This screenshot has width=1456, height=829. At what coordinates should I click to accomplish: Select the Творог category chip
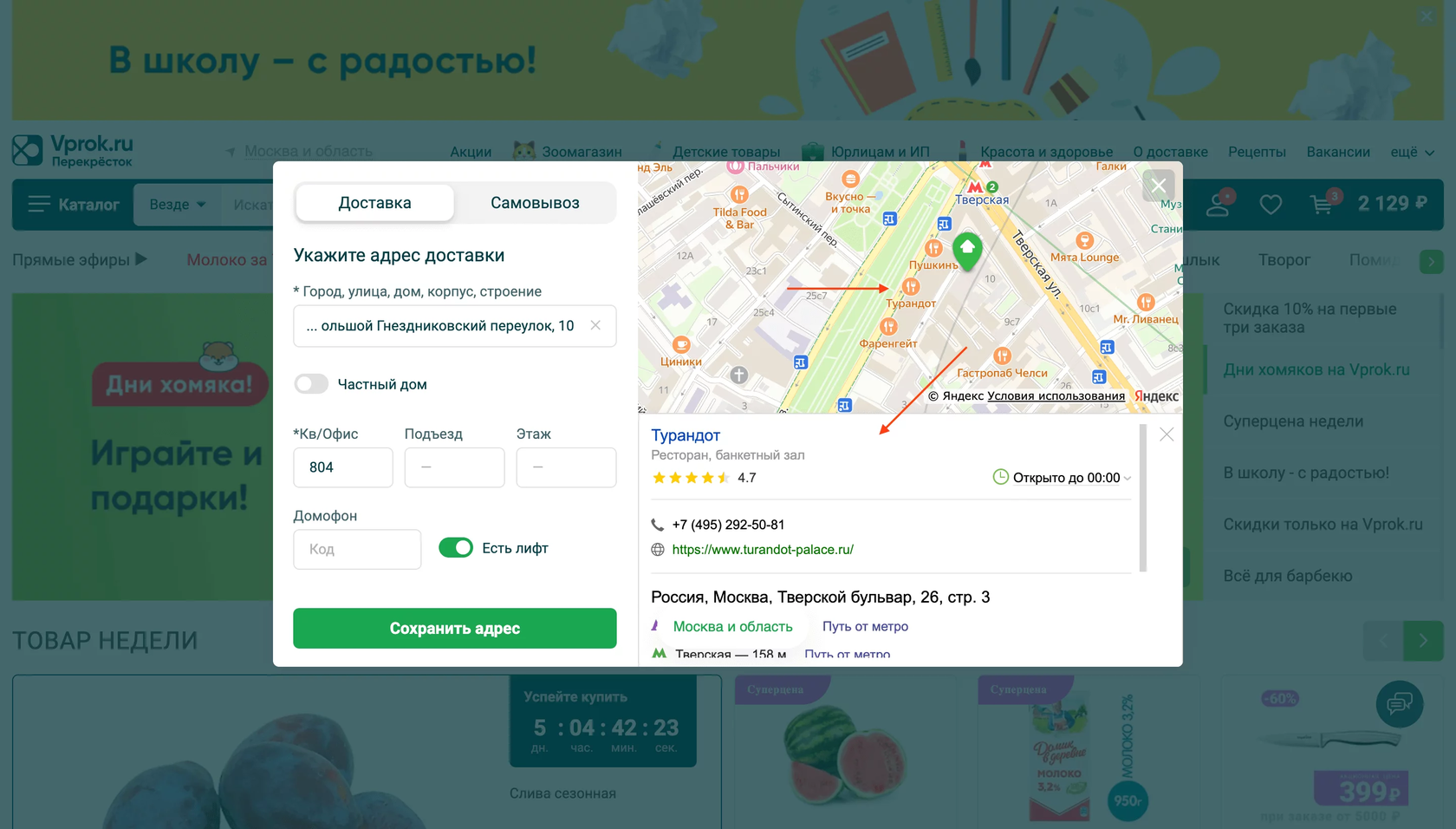click(x=1284, y=260)
